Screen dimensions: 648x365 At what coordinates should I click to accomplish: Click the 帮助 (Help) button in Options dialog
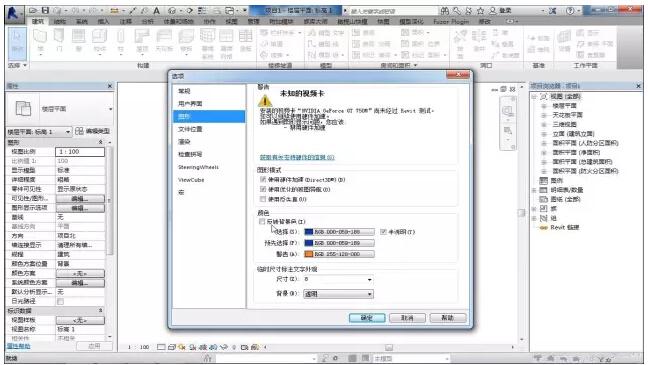(x=448, y=317)
